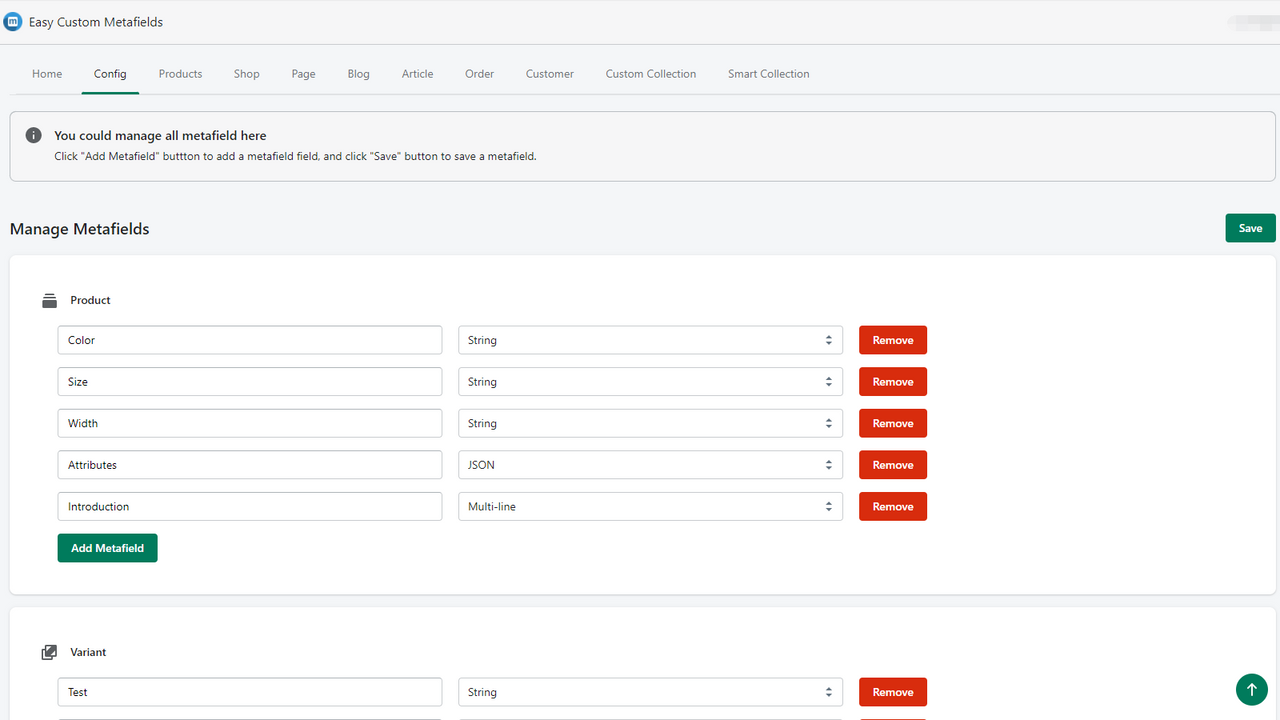Open type dropdown for Test variant metafield
This screenshot has width=1280, height=720.
pos(651,692)
